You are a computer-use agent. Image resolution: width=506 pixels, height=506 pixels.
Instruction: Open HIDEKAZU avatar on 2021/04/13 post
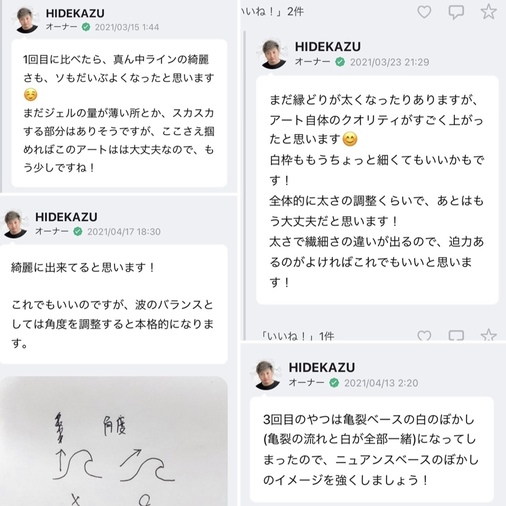(268, 375)
